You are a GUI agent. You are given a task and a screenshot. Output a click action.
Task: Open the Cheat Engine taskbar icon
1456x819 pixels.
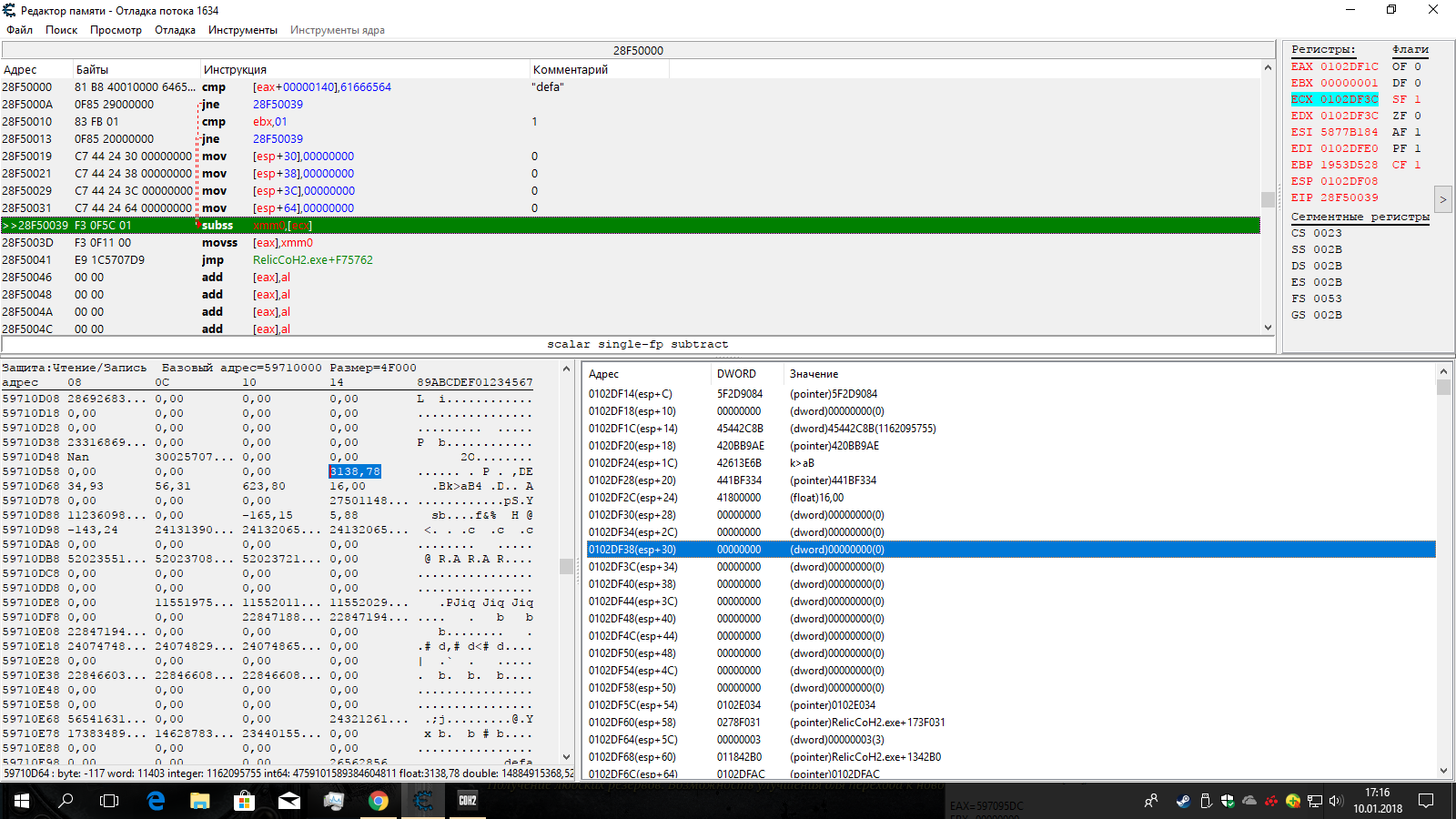click(423, 801)
